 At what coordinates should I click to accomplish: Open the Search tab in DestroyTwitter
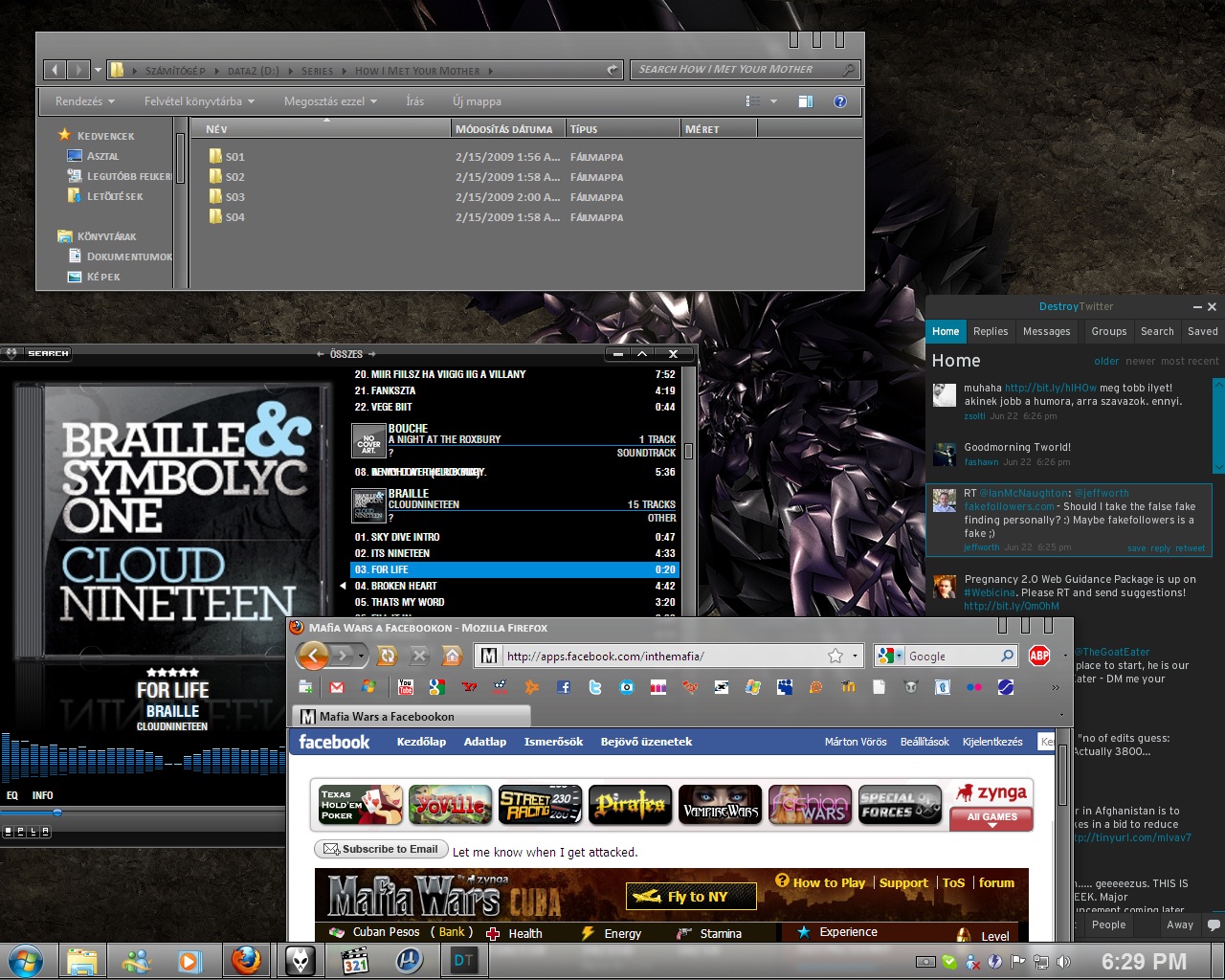(x=1157, y=331)
